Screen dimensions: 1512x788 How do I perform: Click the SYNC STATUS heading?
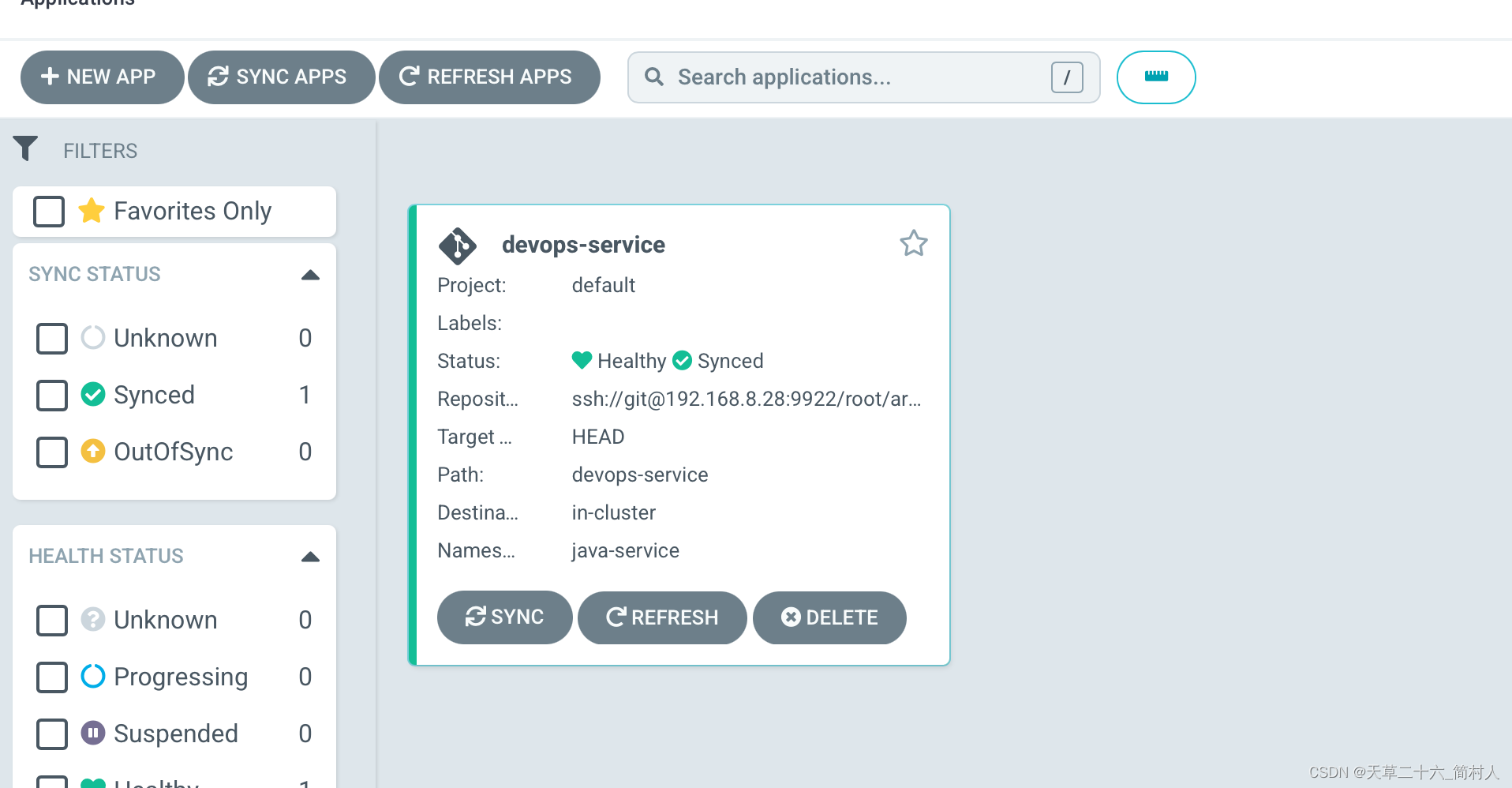pos(95,274)
